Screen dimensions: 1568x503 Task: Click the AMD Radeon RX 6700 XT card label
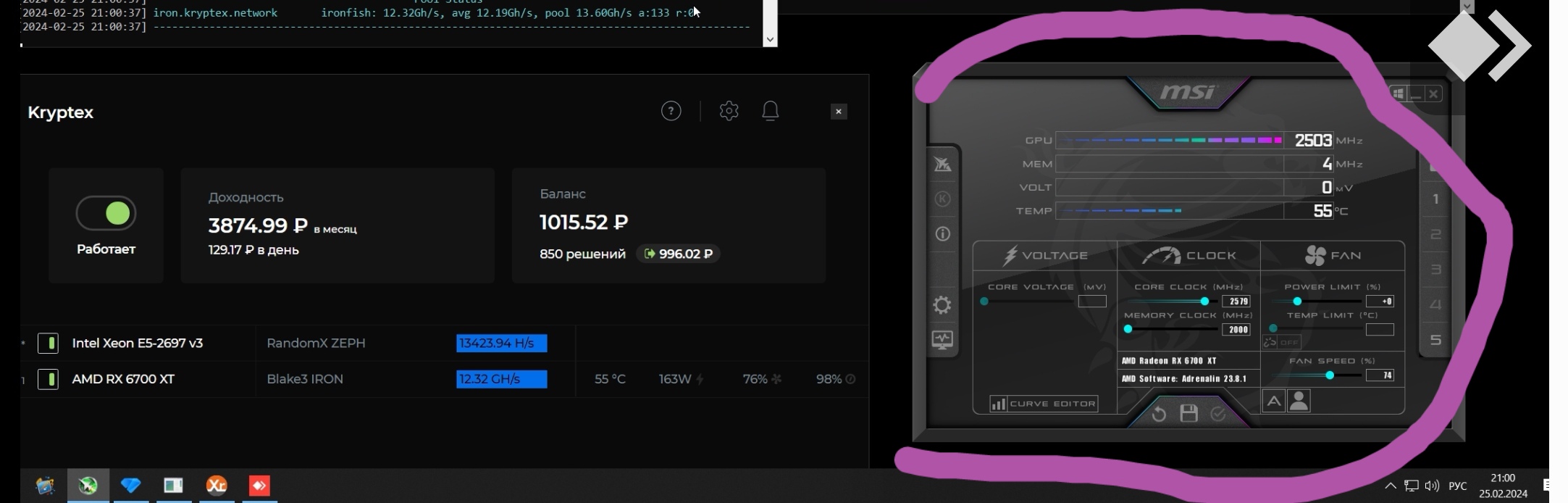1168,361
